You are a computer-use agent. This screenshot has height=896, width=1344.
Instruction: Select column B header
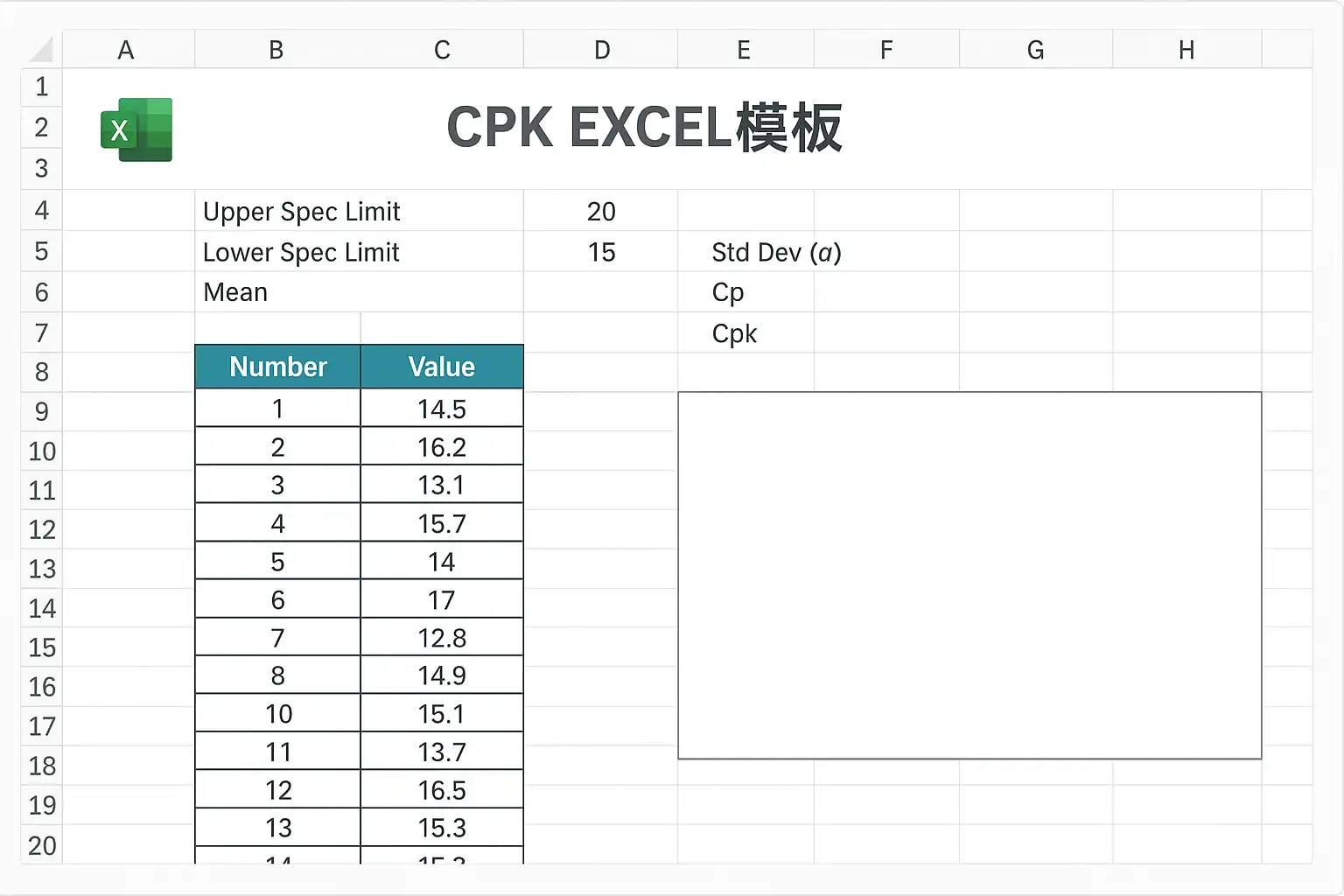point(276,50)
